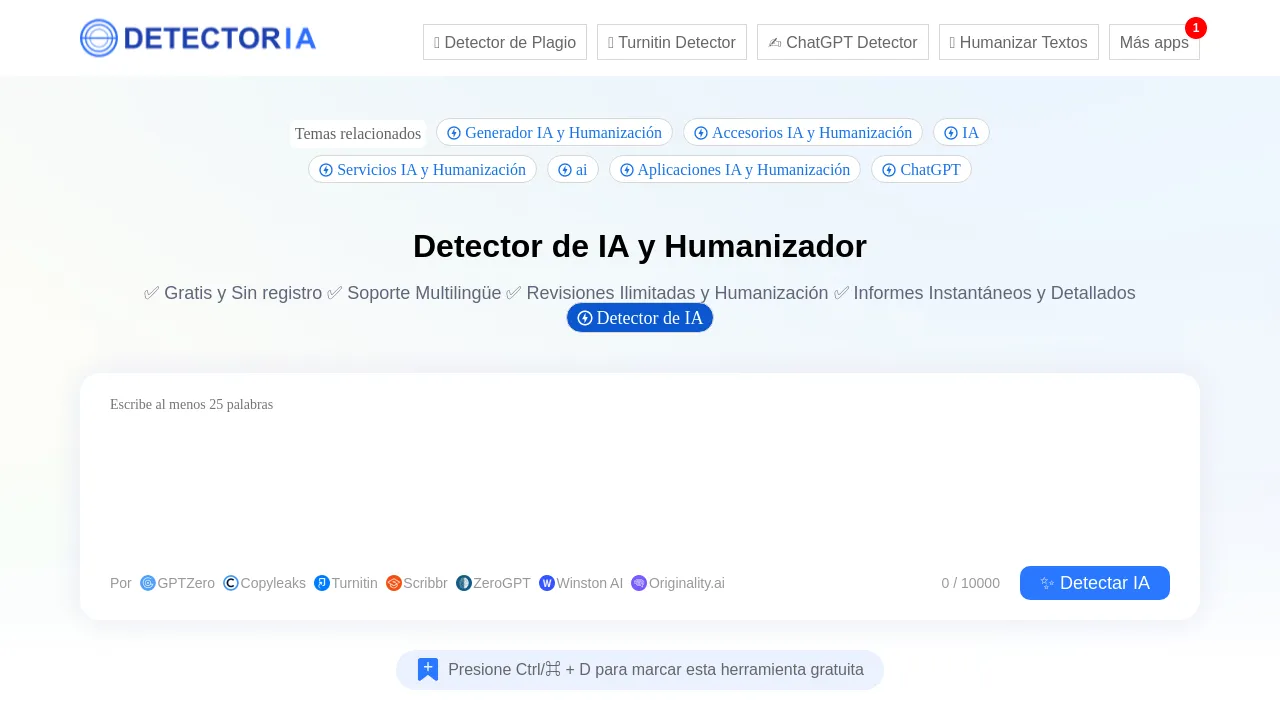
Task: Click the GPTZero icon
Action: coord(148,583)
